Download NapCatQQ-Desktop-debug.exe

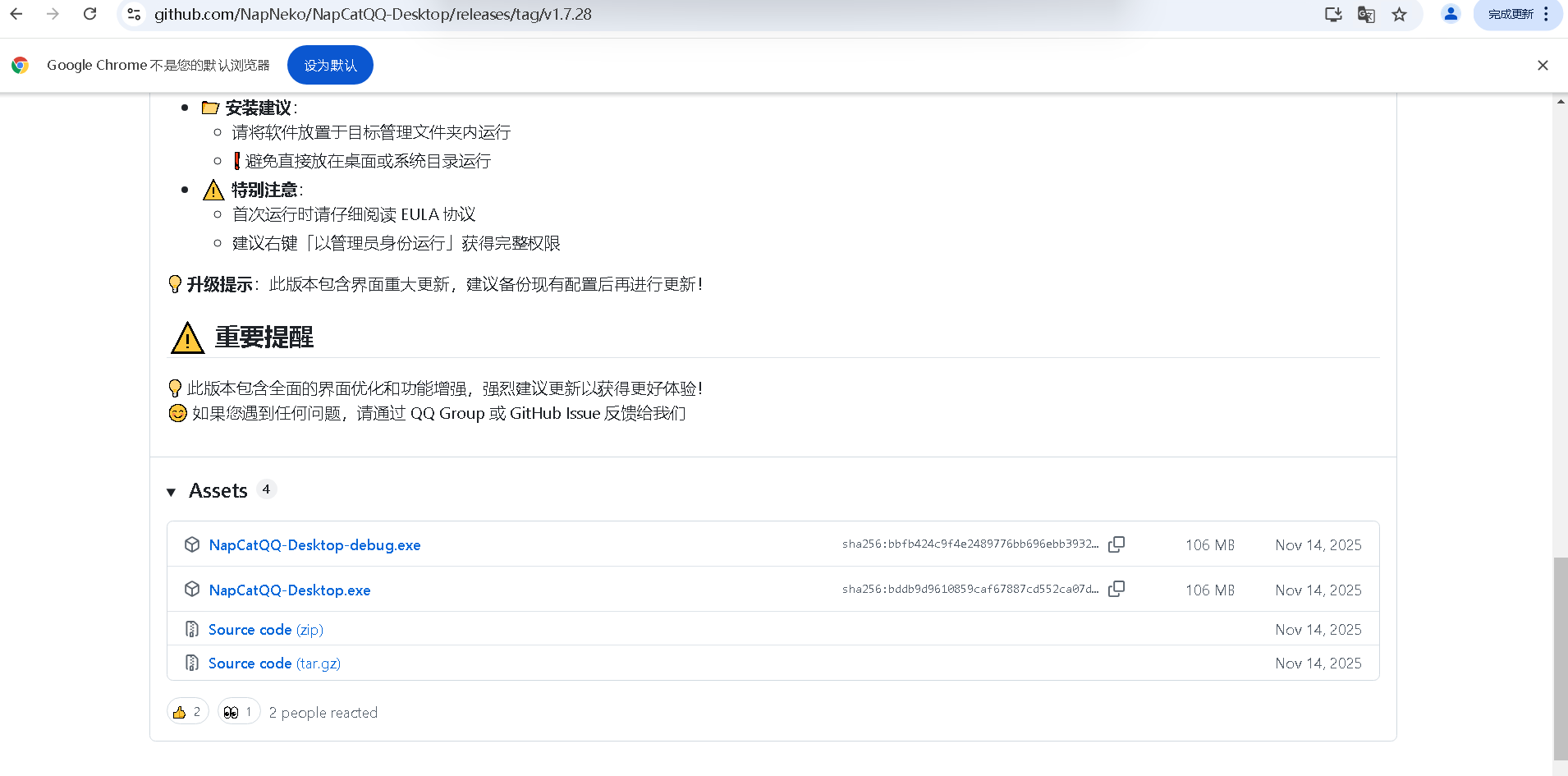(314, 545)
